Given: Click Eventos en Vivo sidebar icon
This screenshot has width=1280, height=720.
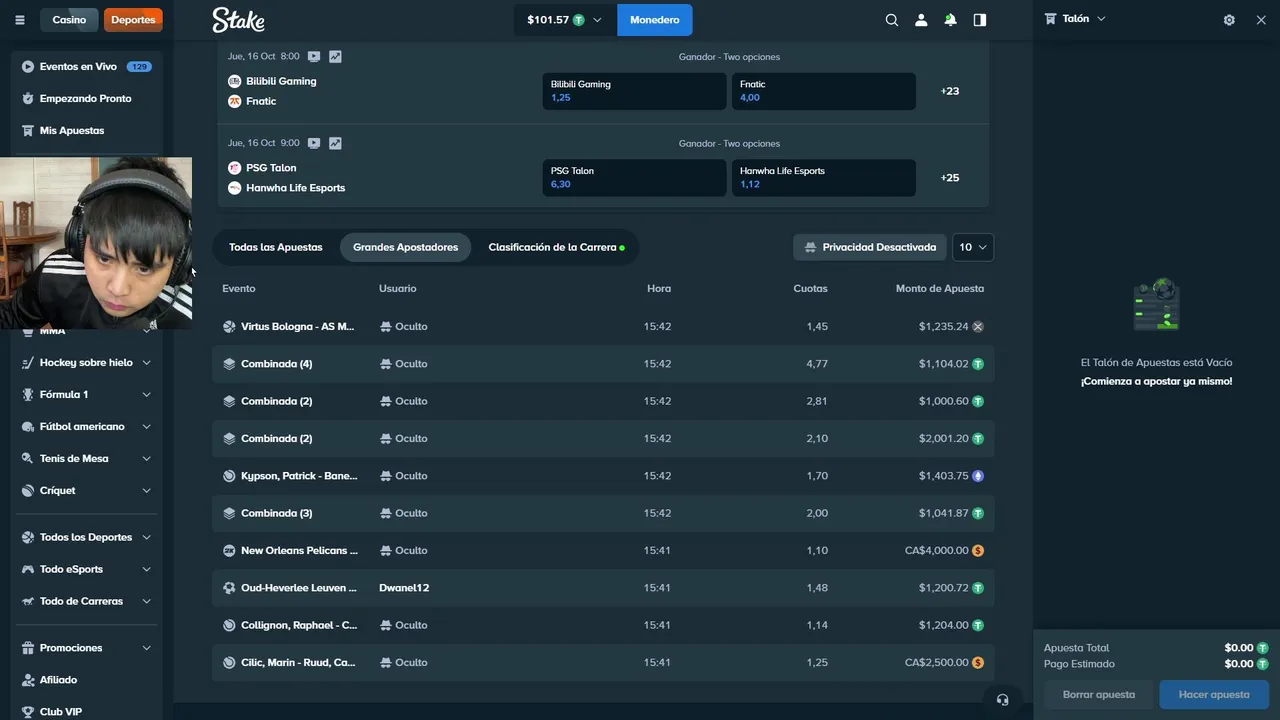Looking at the screenshot, I should (x=28, y=67).
